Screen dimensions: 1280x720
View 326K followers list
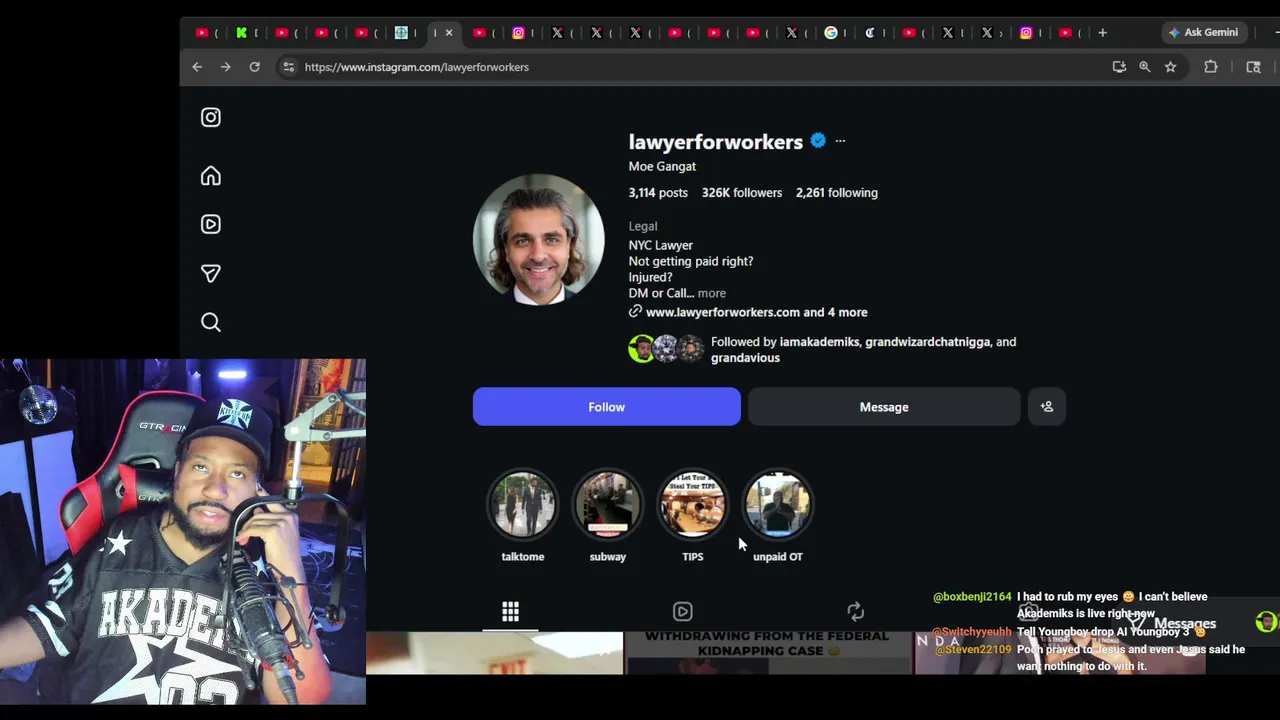coord(742,193)
